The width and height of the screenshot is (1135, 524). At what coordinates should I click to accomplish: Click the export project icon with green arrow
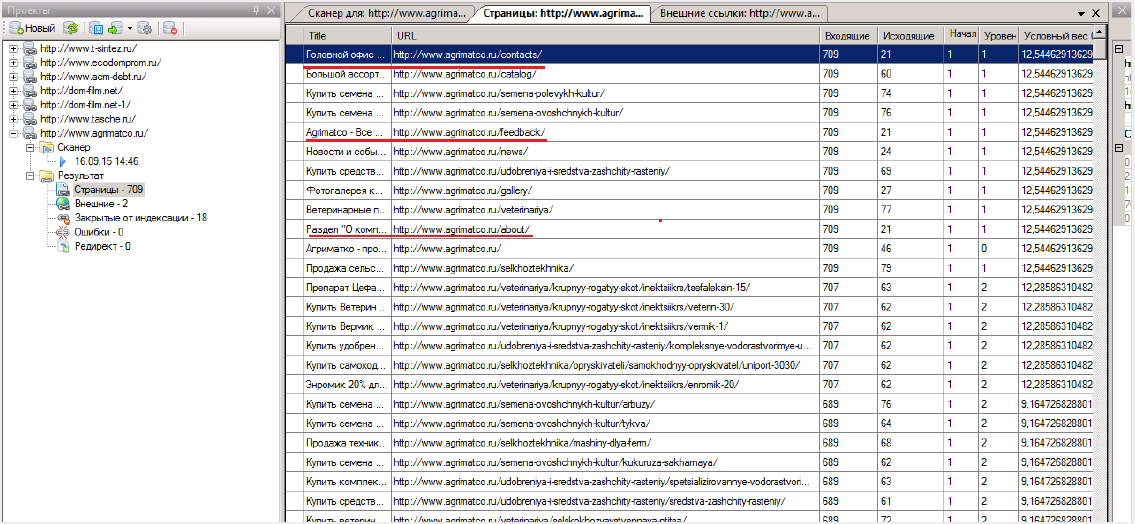point(114,29)
